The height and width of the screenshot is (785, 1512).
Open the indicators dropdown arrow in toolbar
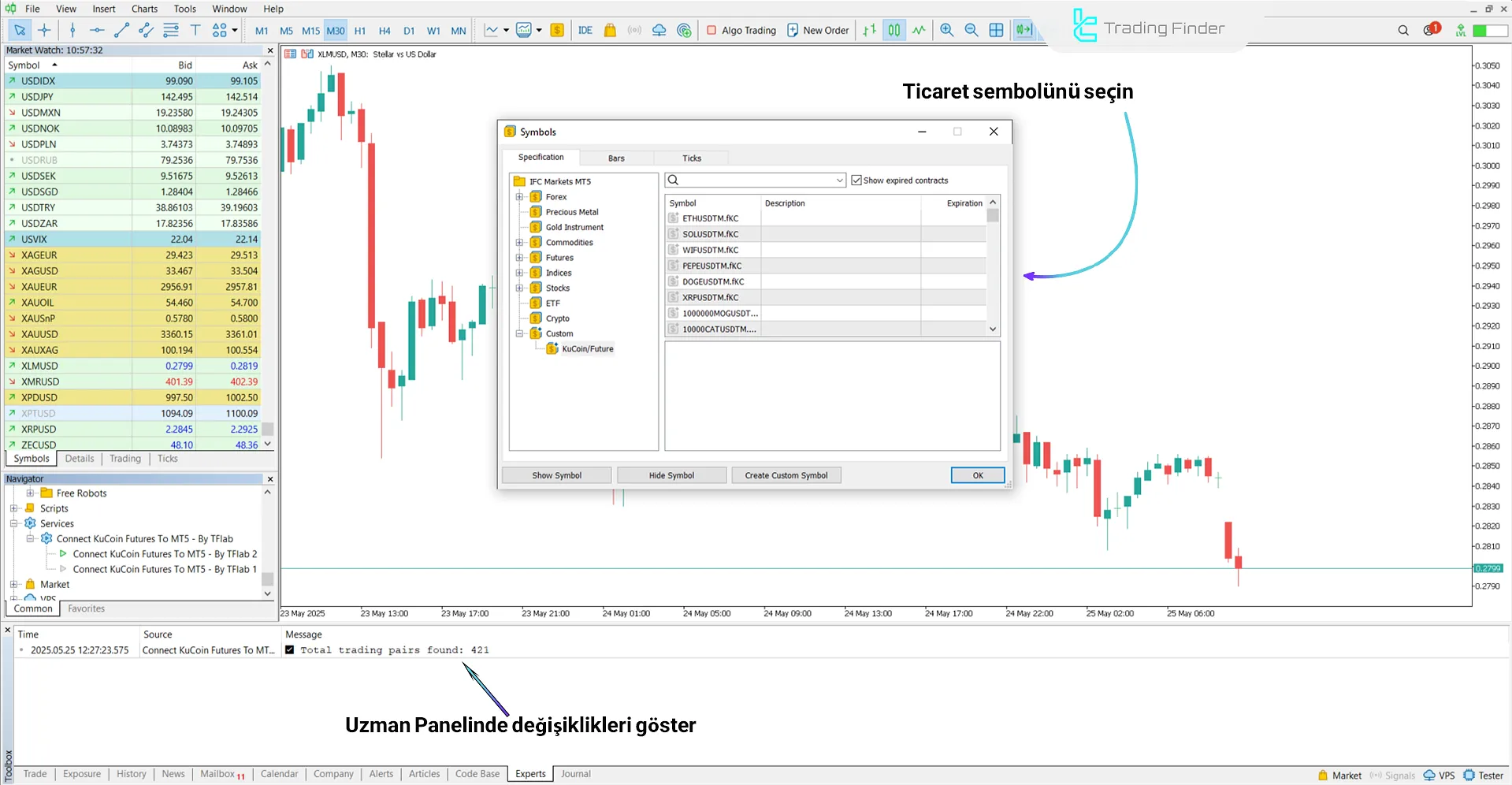[504, 30]
